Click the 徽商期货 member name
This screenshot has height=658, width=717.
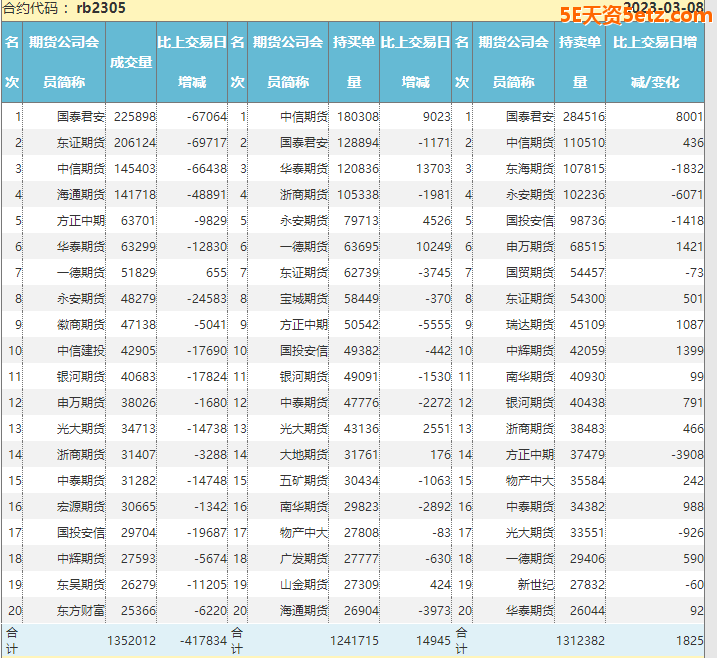[80, 325]
